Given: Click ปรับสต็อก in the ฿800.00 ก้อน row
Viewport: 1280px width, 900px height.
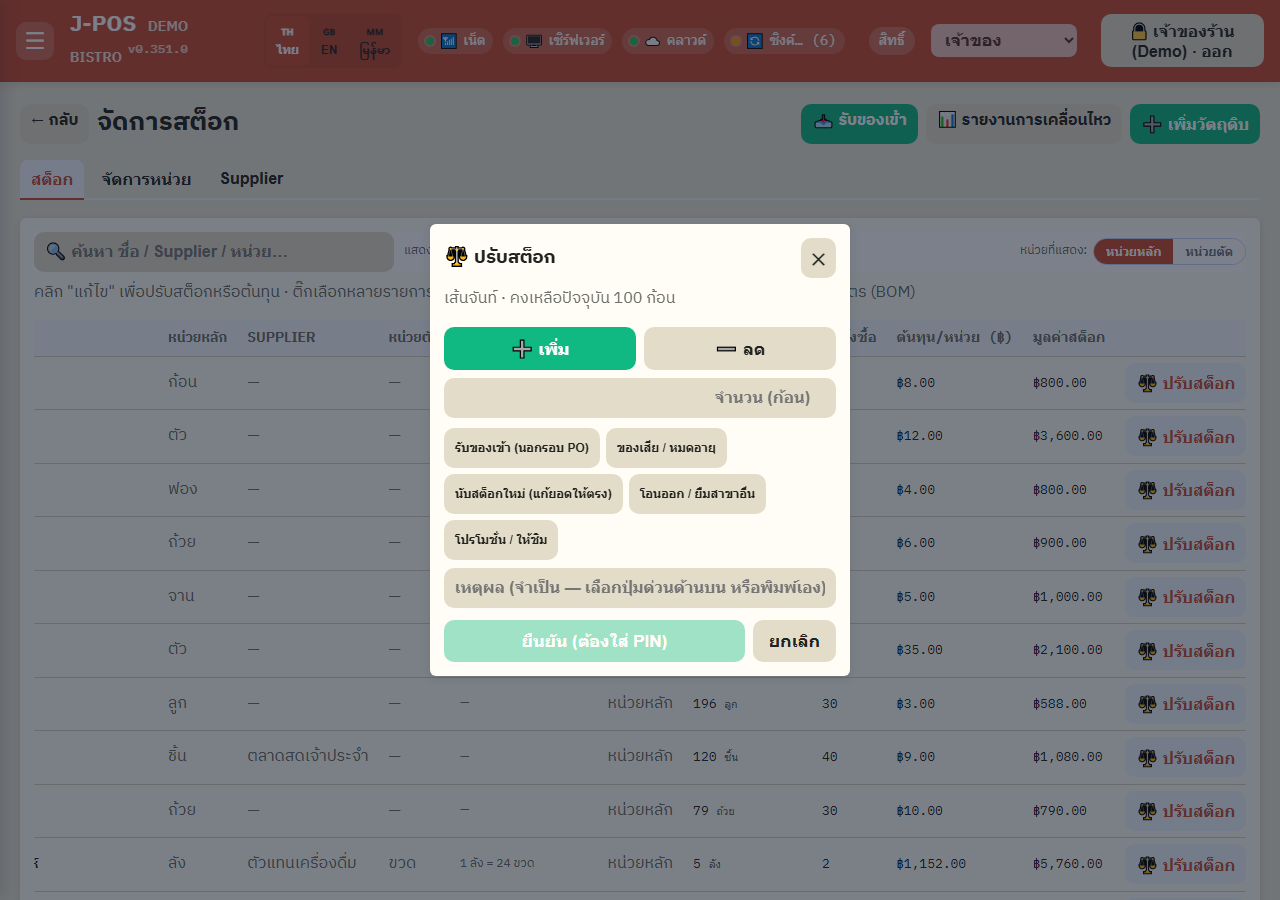Looking at the screenshot, I should pos(1186,383).
